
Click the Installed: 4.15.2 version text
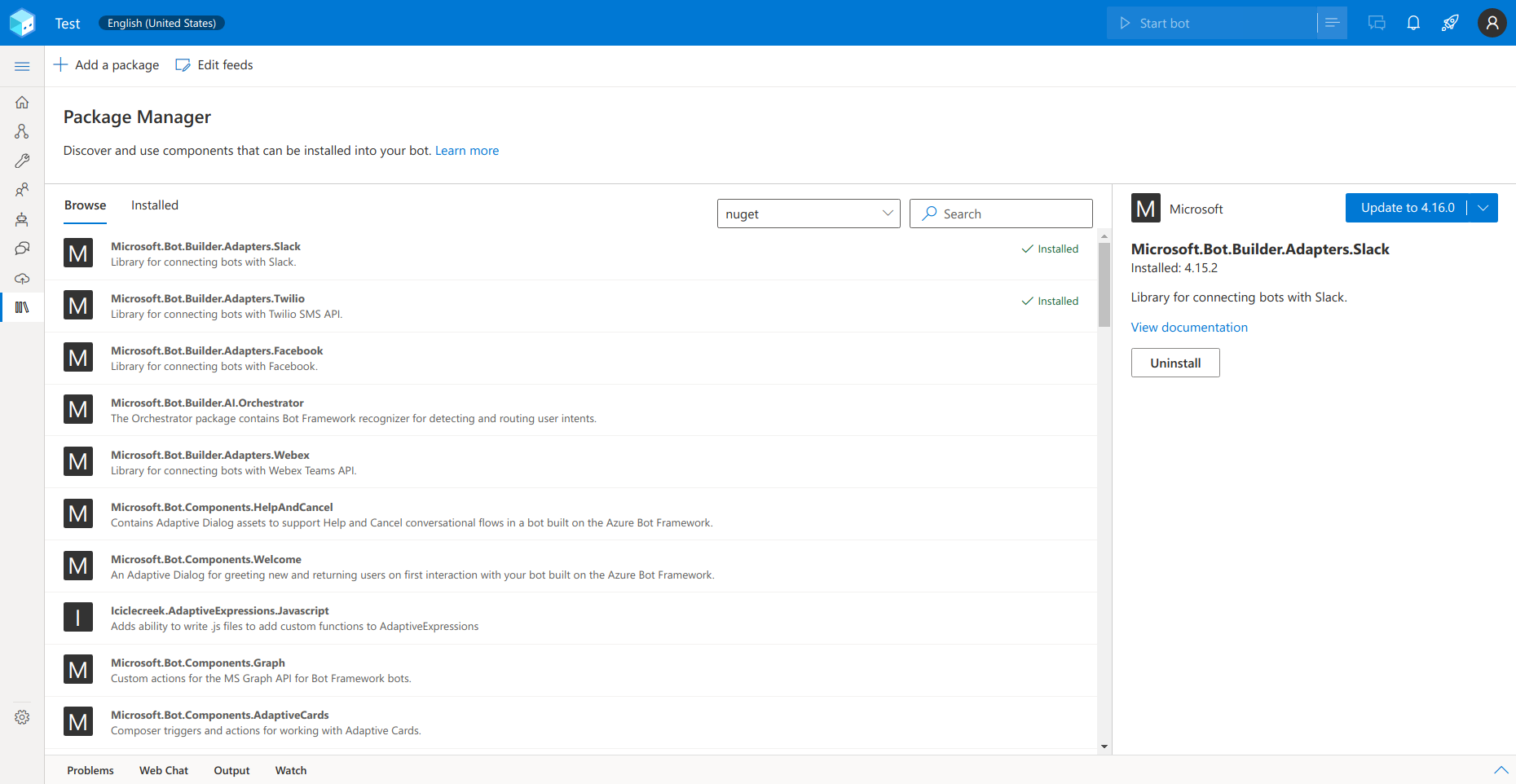click(1174, 268)
